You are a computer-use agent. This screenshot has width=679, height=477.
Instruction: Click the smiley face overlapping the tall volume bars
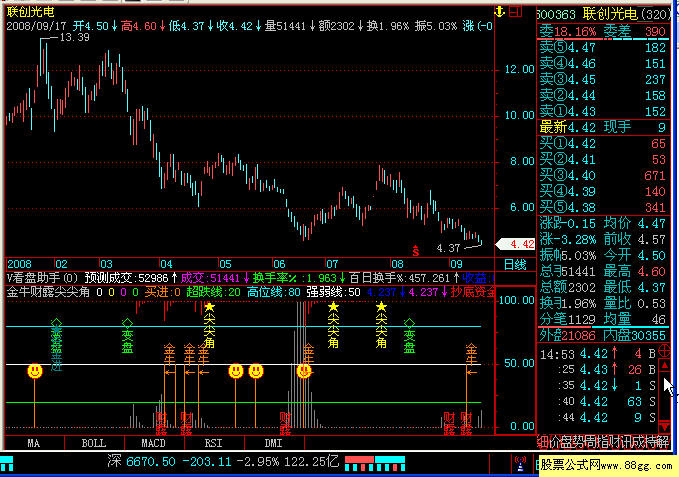(x=304, y=371)
